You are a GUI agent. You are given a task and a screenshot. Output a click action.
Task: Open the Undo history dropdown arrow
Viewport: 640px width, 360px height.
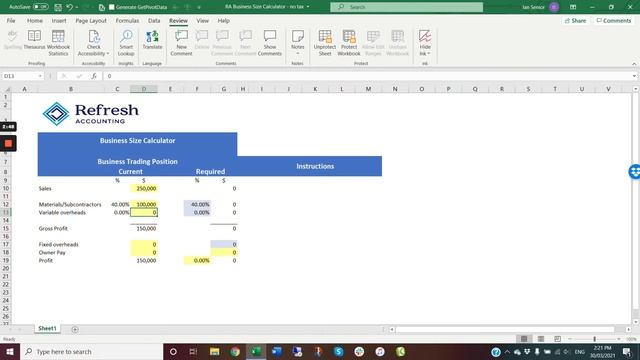click(77, 7)
